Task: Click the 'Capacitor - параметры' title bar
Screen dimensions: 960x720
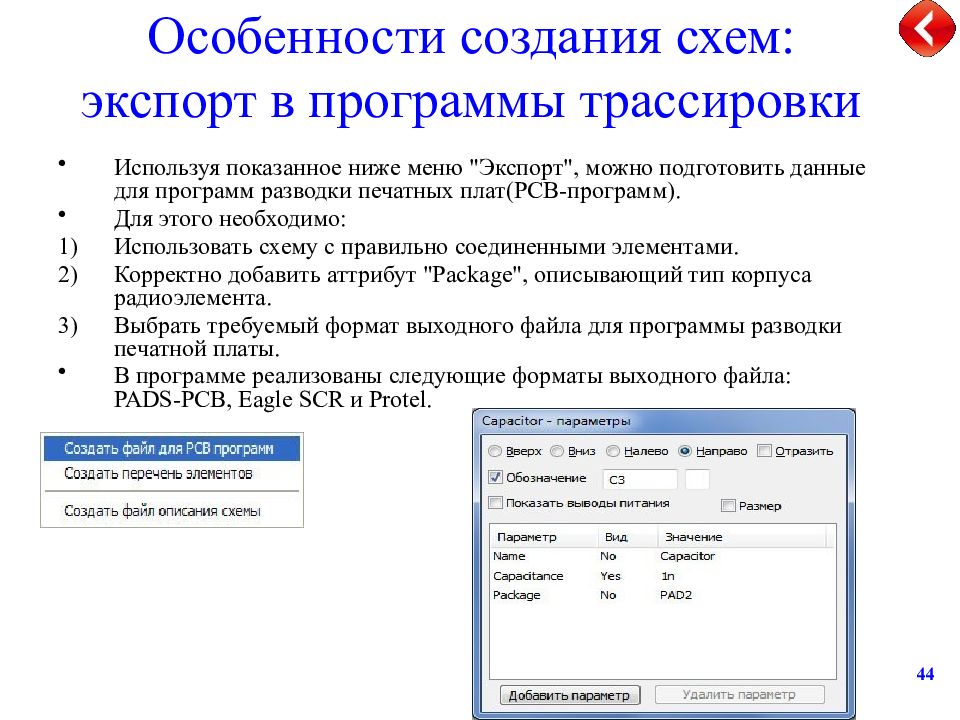Action: tap(664, 421)
